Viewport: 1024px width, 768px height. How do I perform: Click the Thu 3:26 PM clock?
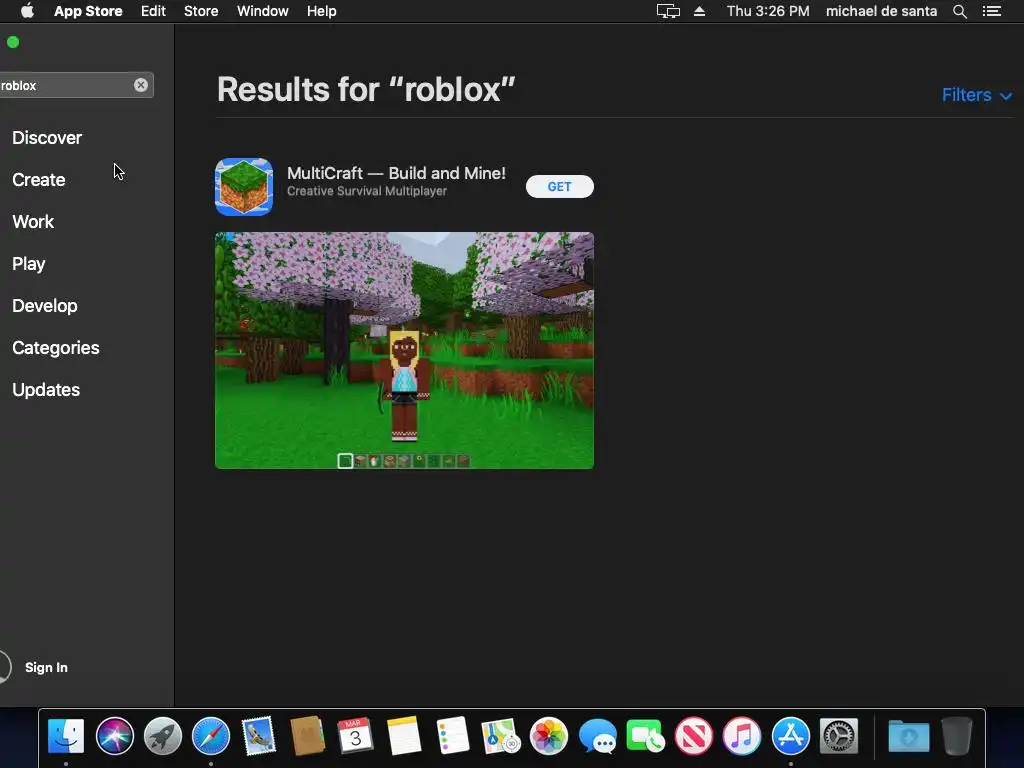768,11
